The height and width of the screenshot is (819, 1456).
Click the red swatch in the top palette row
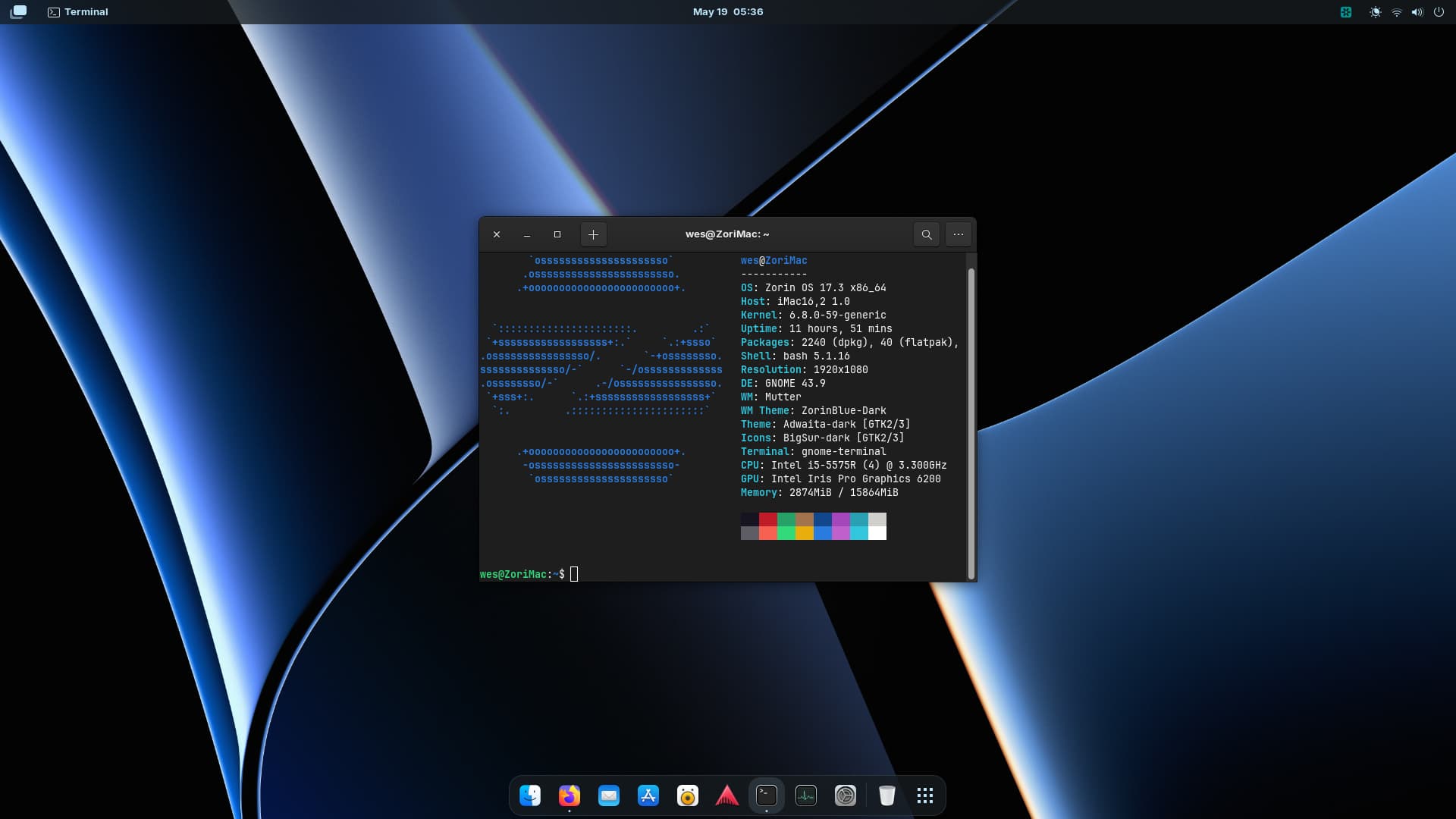(x=768, y=519)
